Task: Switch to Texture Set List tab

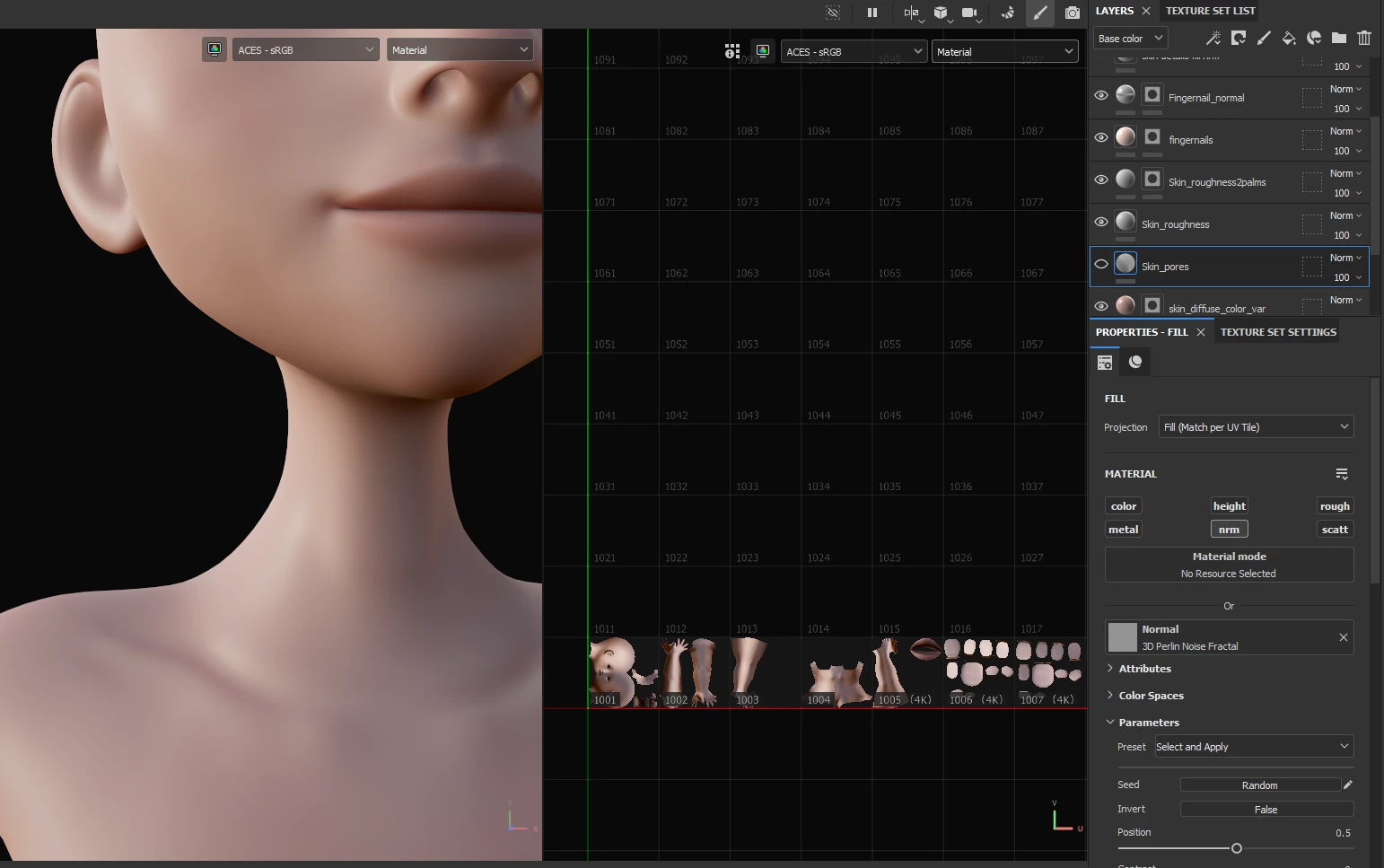Action: pyautogui.click(x=1210, y=11)
